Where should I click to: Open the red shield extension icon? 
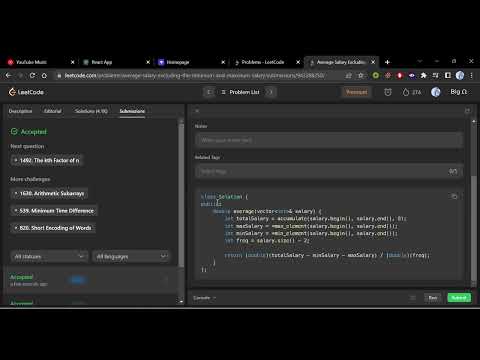coord(400,76)
